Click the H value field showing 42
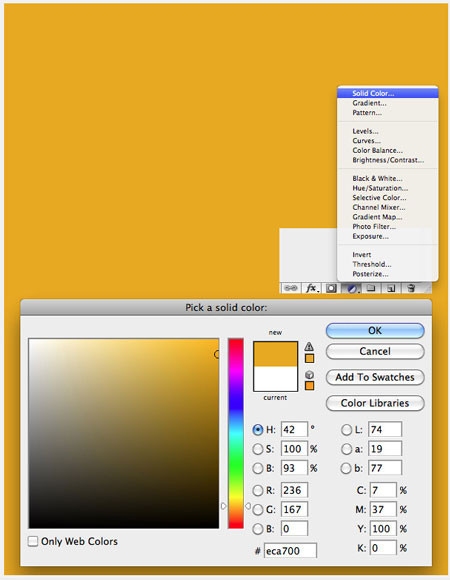Viewport: 450px width, 580px height. coord(294,429)
